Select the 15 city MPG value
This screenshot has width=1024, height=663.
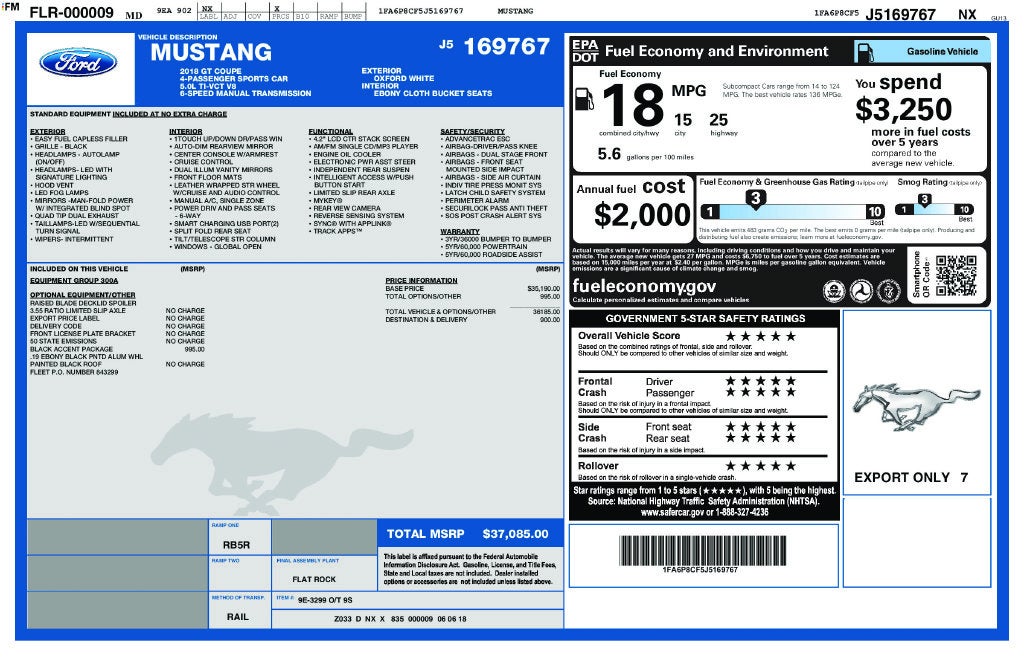682,120
